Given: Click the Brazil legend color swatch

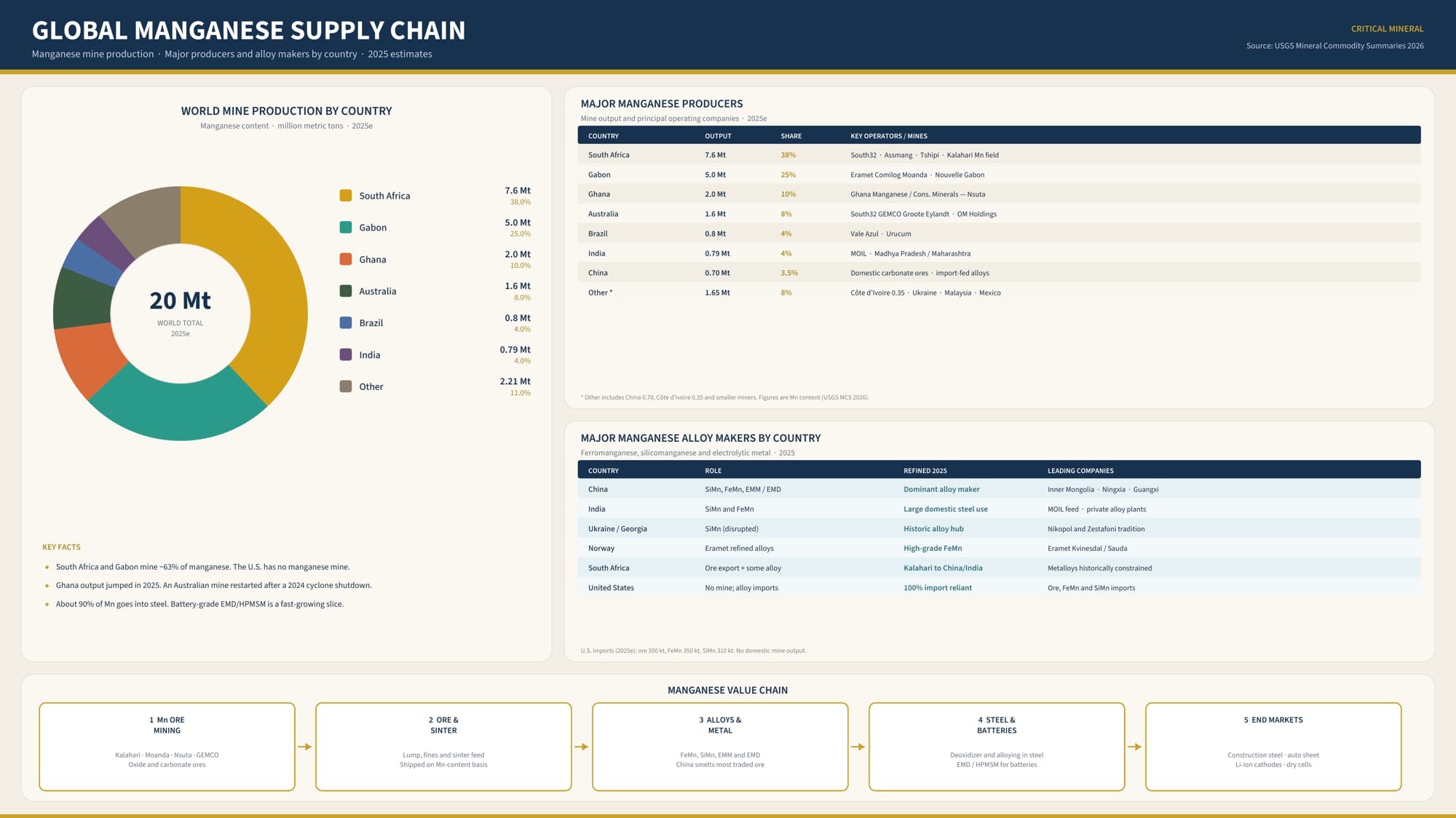Looking at the screenshot, I should click(x=346, y=322).
